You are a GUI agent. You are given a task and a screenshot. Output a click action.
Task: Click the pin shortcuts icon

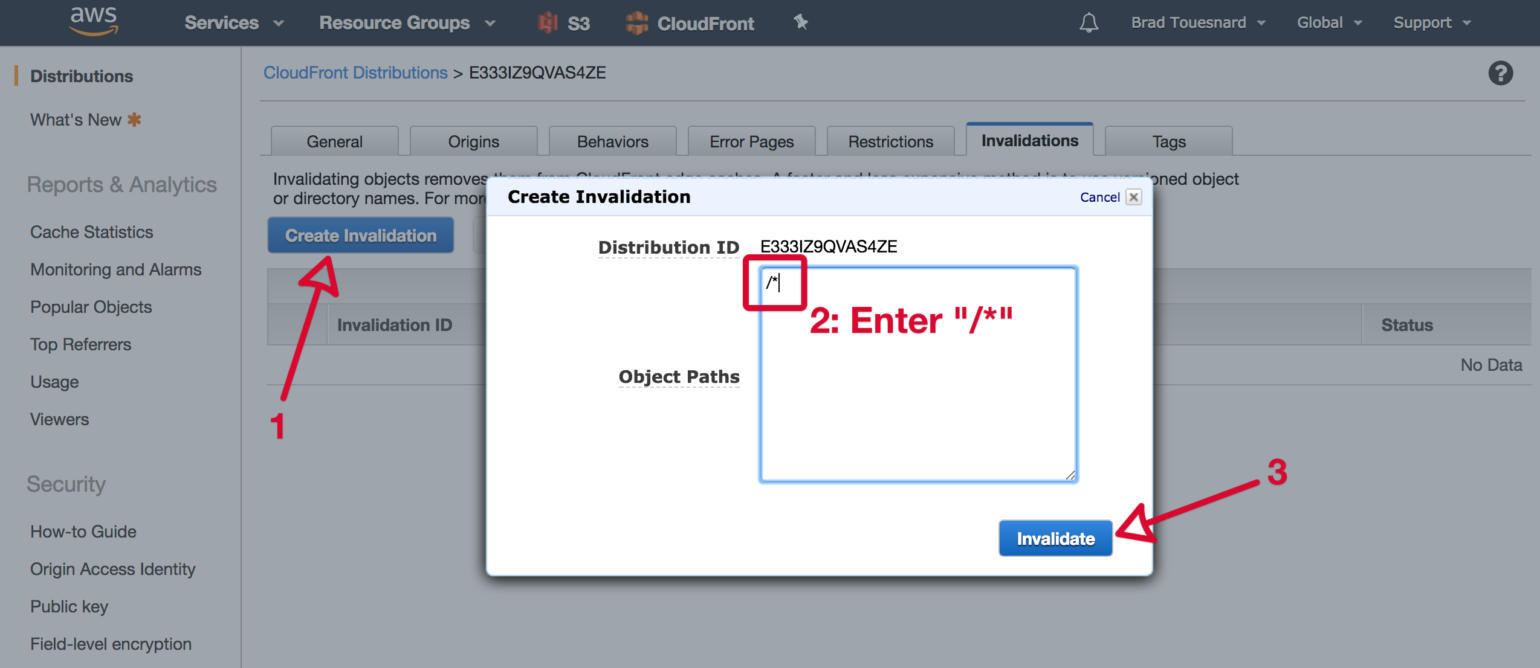point(801,22)
